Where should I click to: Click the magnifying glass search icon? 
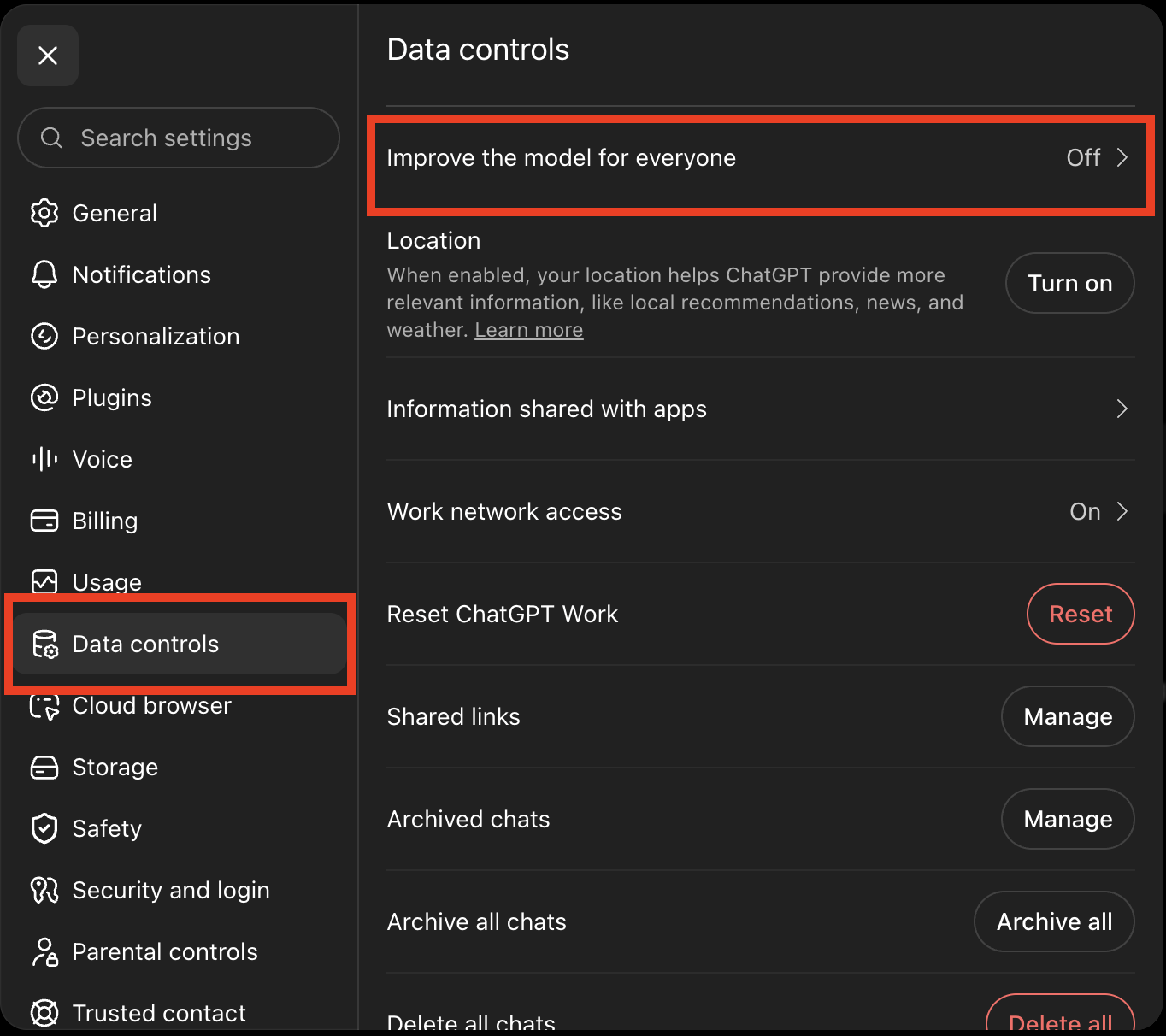(x=51, y=138)
